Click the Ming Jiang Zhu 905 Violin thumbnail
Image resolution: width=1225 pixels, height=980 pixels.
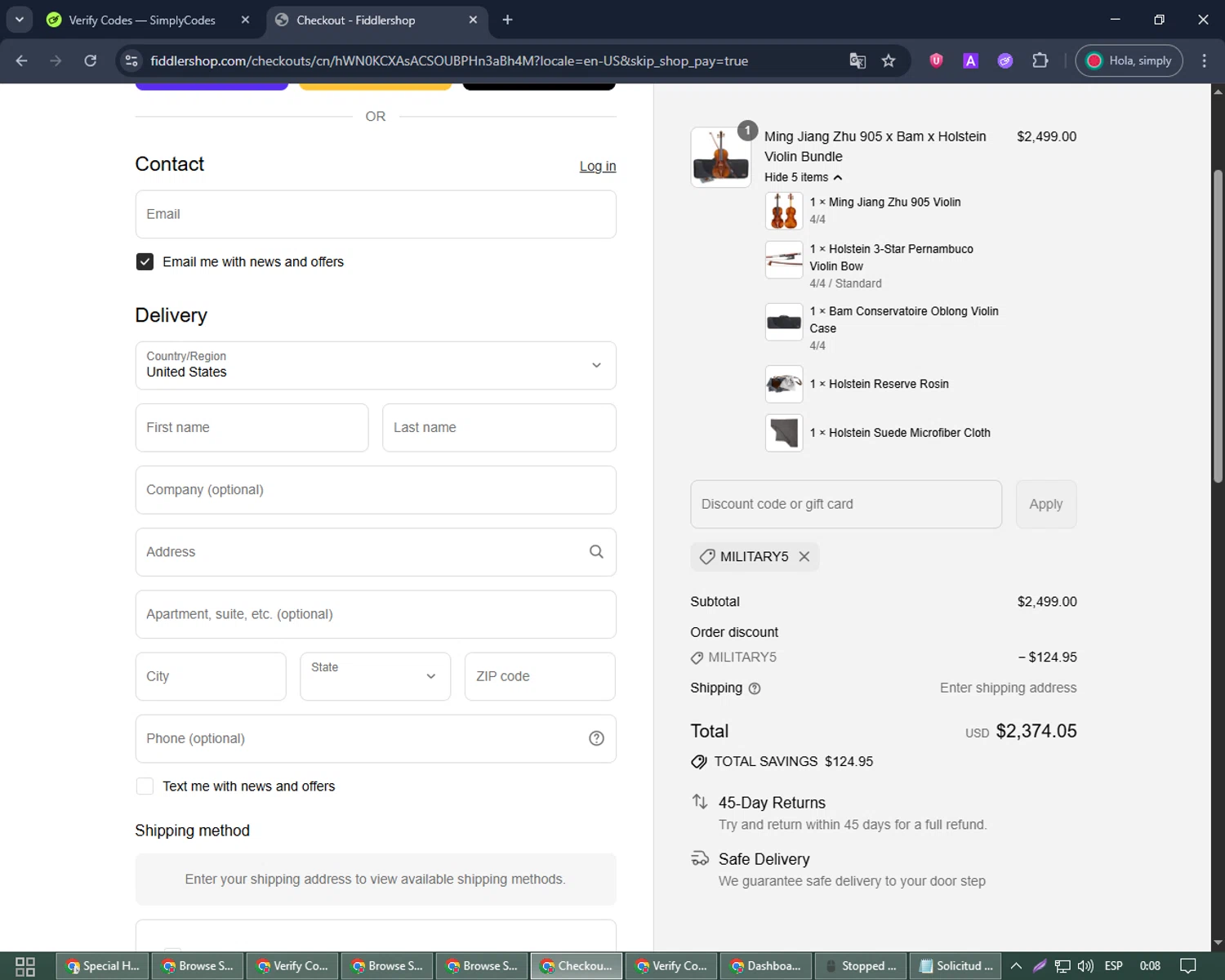784,211
